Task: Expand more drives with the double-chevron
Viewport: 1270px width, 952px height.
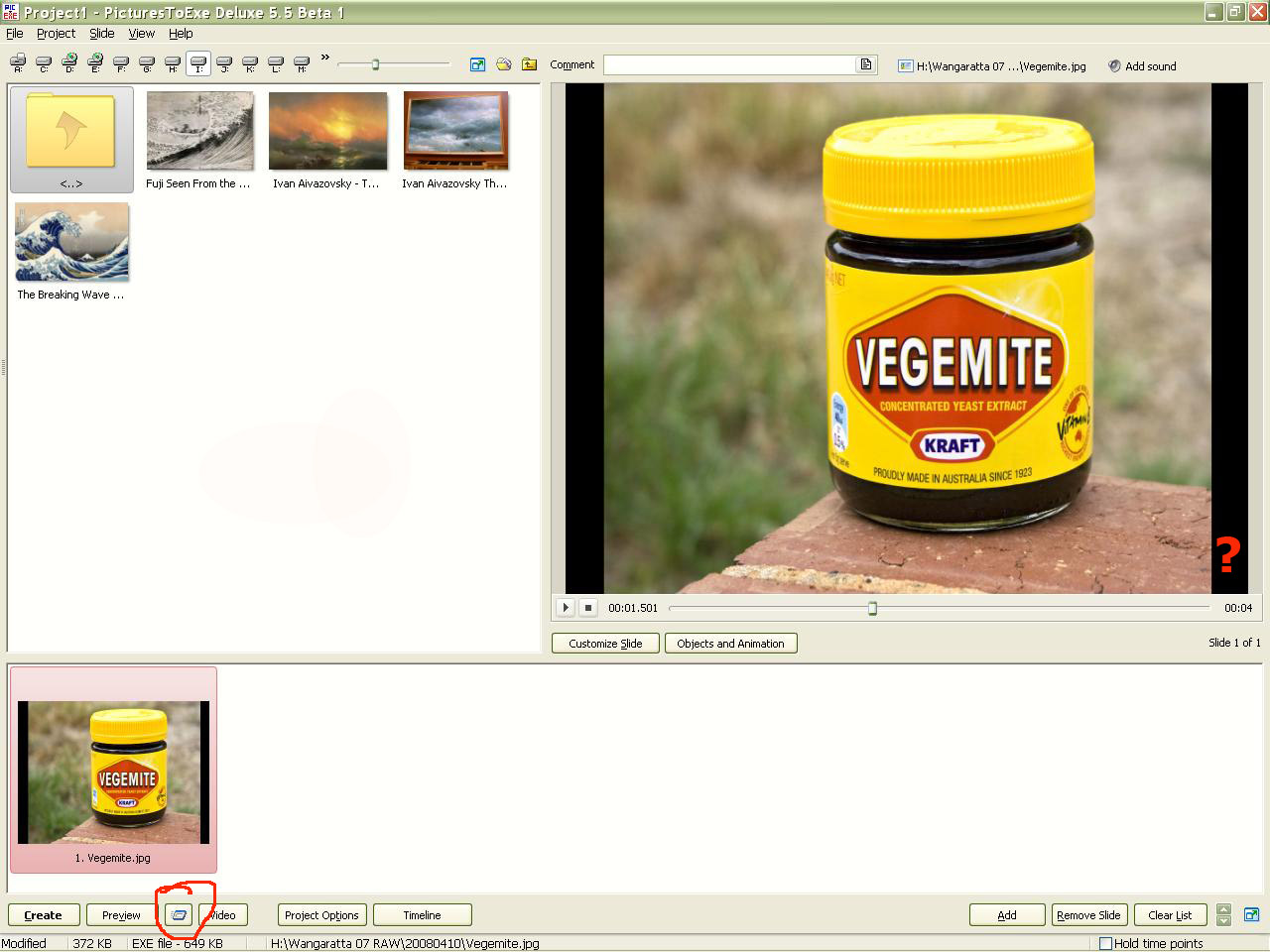Action: pos(324,59)
